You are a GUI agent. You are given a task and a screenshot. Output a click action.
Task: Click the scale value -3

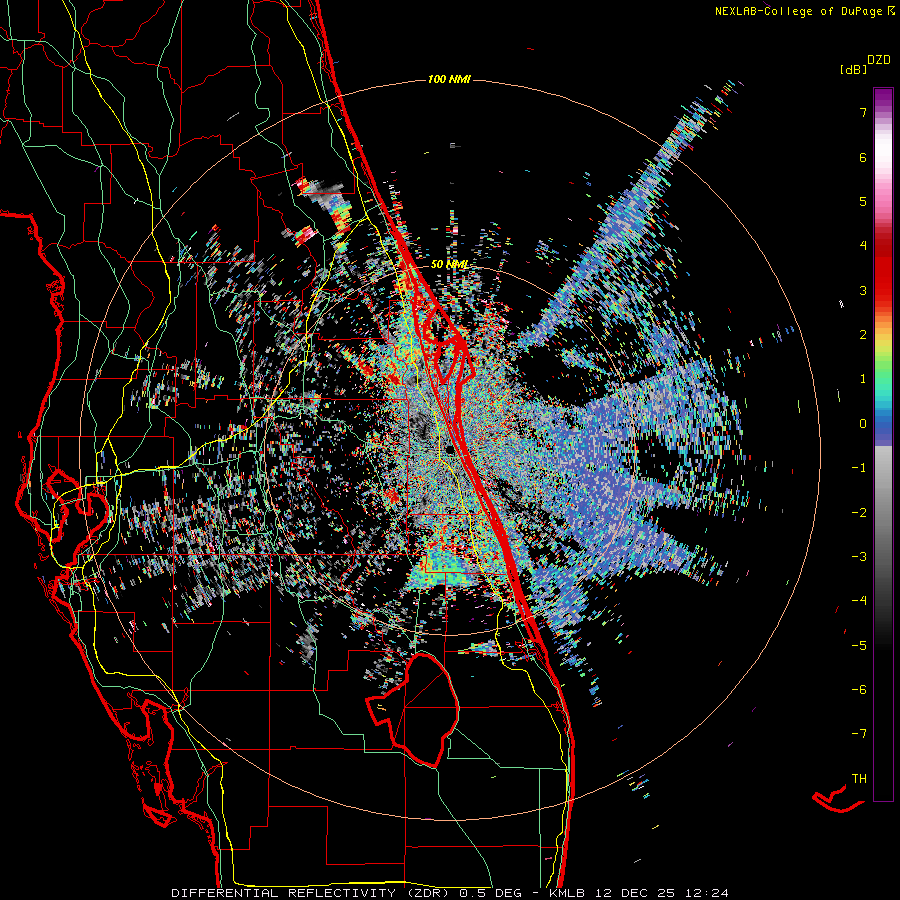click(859, 557)
